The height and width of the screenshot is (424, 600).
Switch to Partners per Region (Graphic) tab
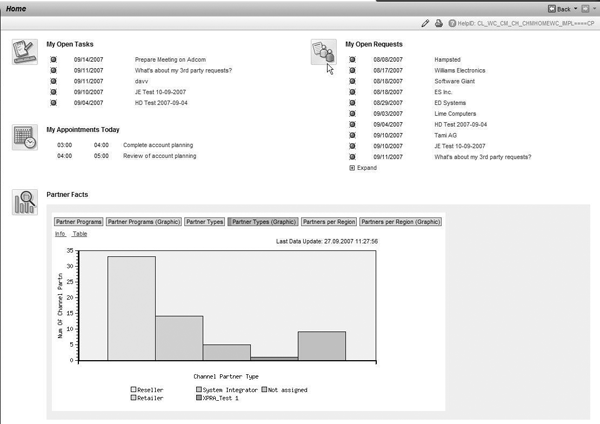[x=401, y=222]
